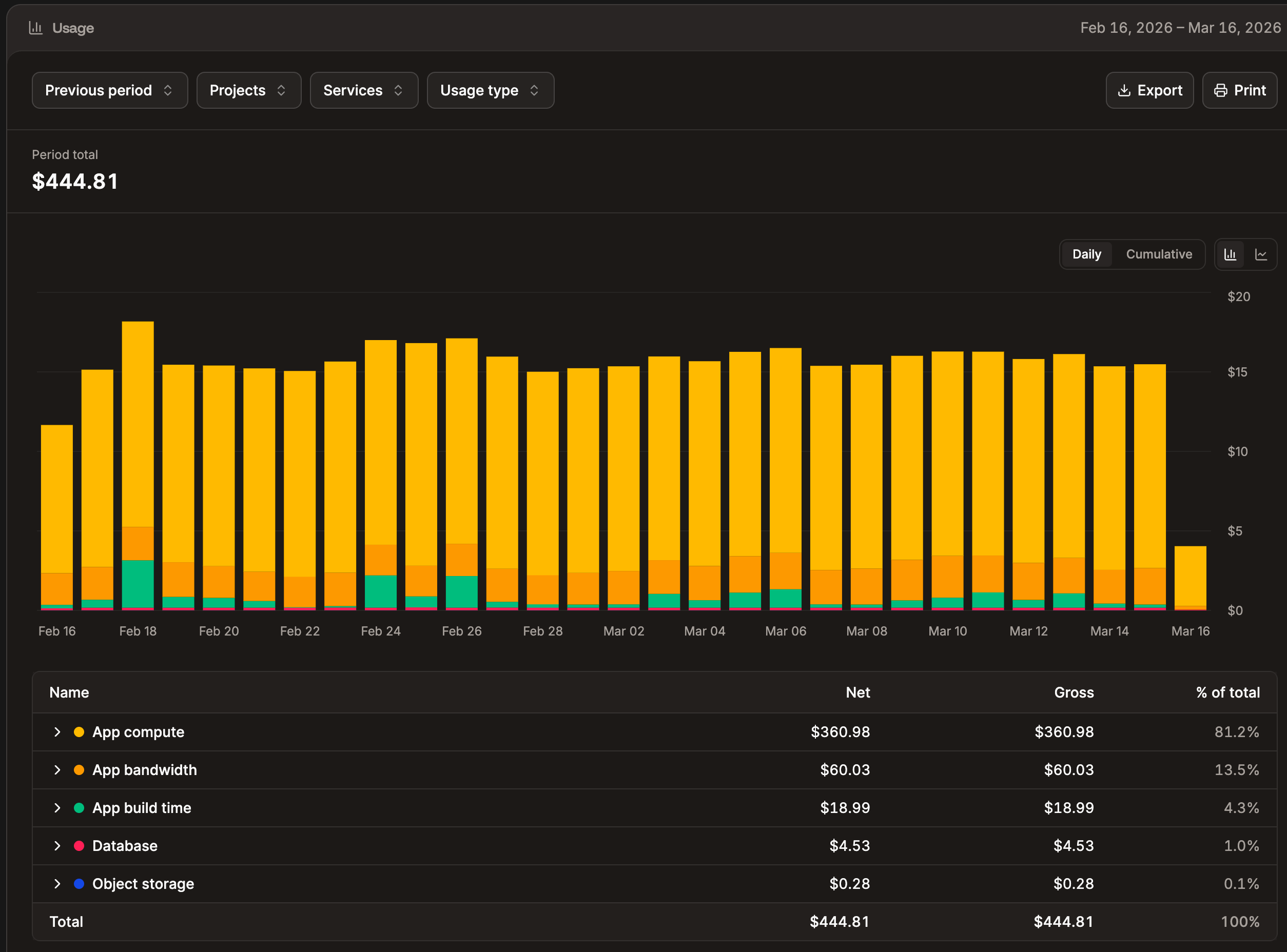Open the Projects filter dropdown
1287x952 pixels.
(x=248, y=90)
